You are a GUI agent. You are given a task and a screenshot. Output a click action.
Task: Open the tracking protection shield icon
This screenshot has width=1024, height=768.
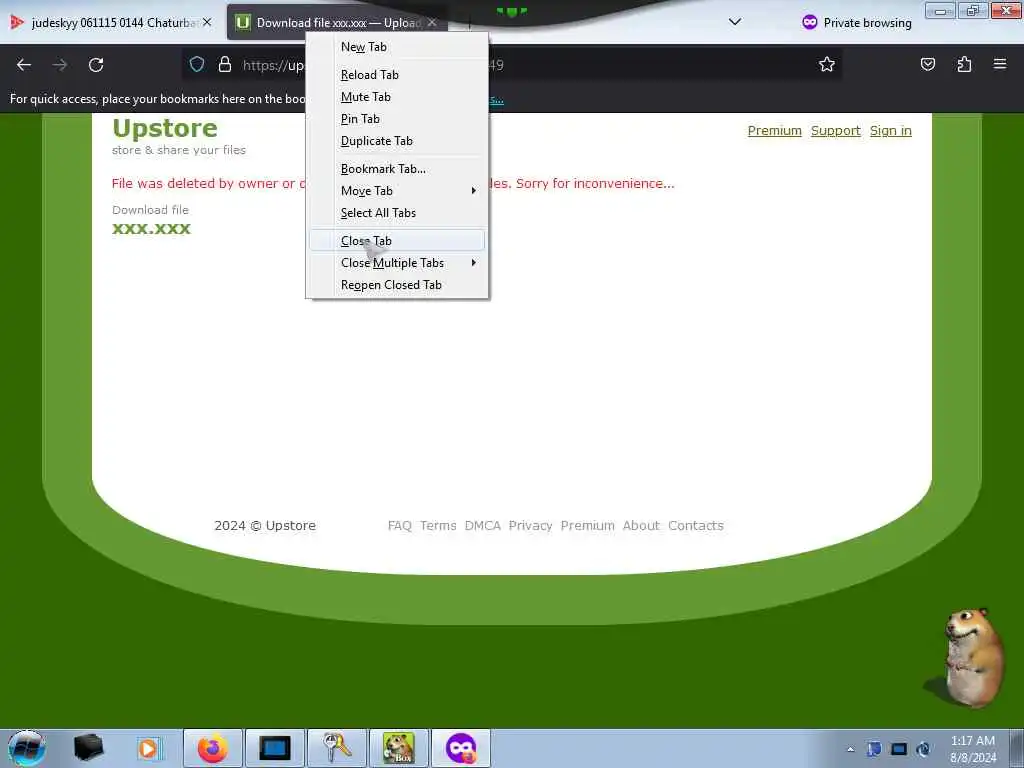(x=197, y=64)
